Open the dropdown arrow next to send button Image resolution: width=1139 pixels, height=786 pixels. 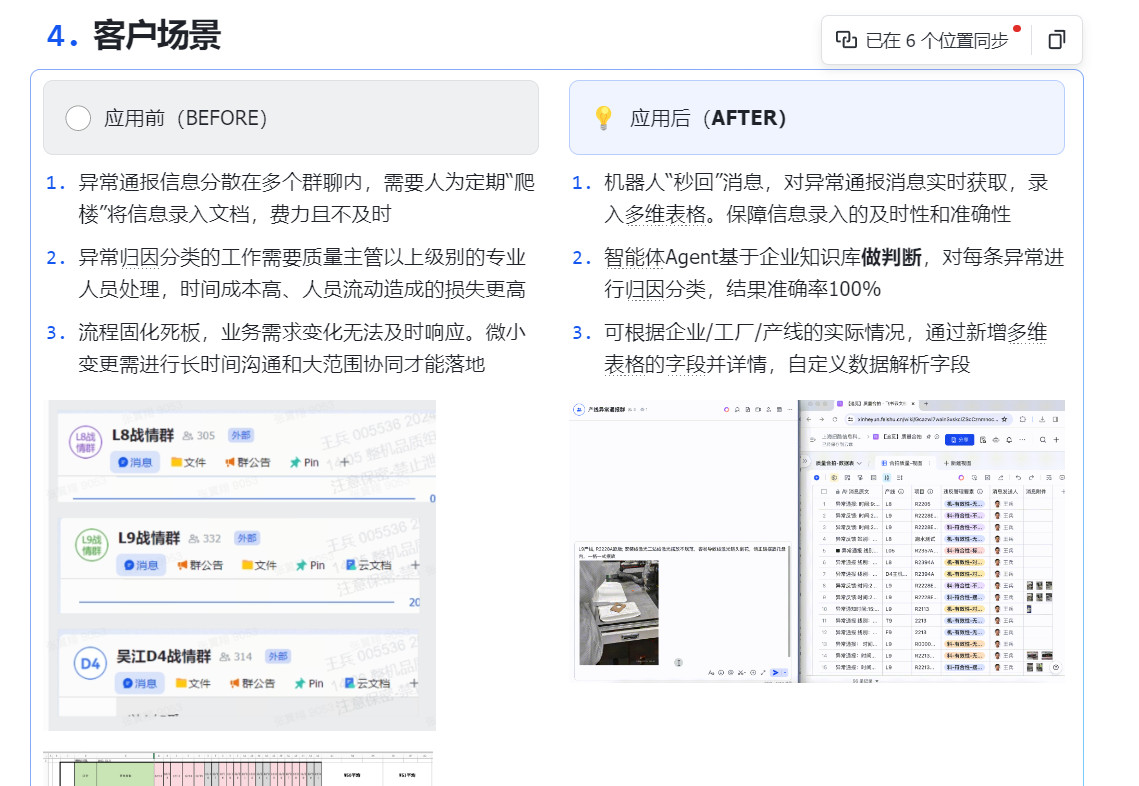(x=786, y=673)
